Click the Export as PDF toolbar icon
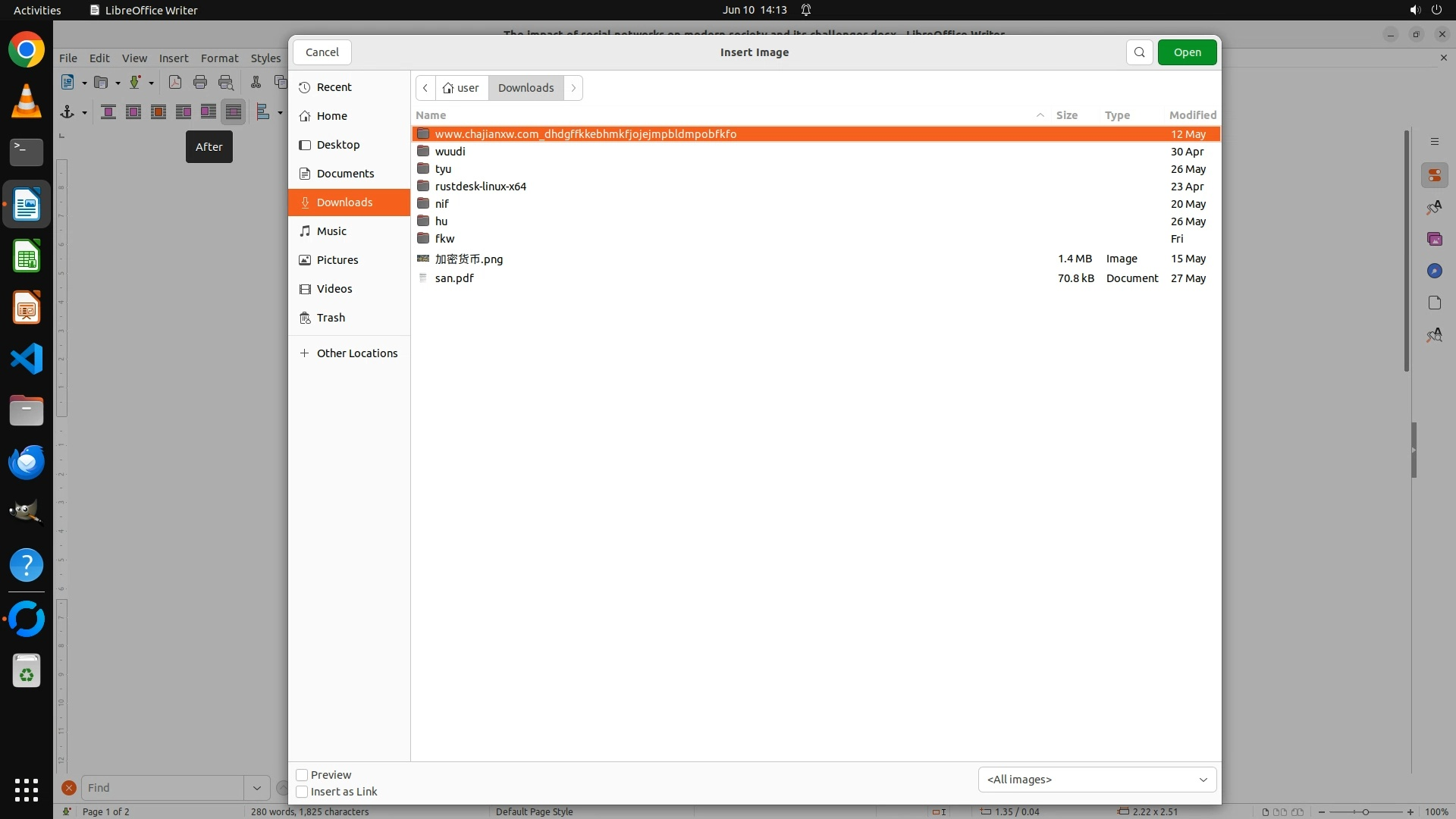1456x819 pixels. 175,83
